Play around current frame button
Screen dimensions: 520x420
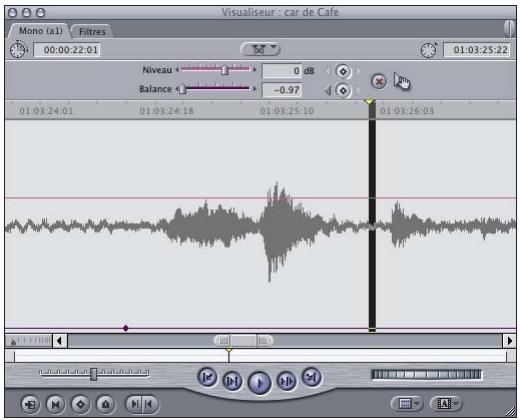[x=287, y=381]
